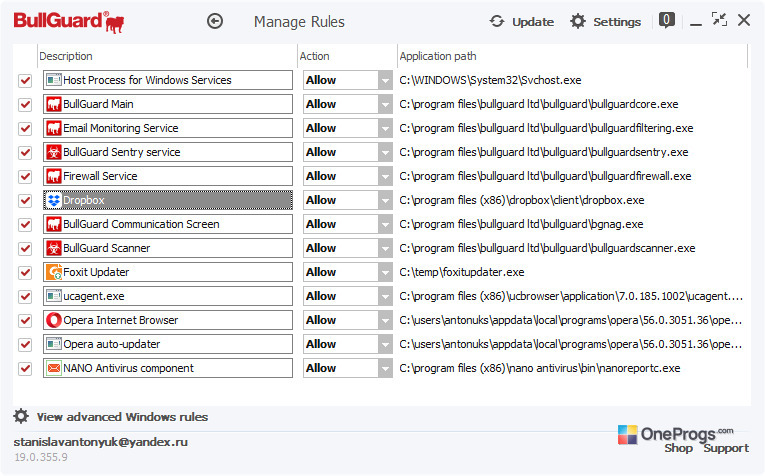Viewport: 765px width, 476px height.
Task: Click the Support link
Action: coord(726,448)
